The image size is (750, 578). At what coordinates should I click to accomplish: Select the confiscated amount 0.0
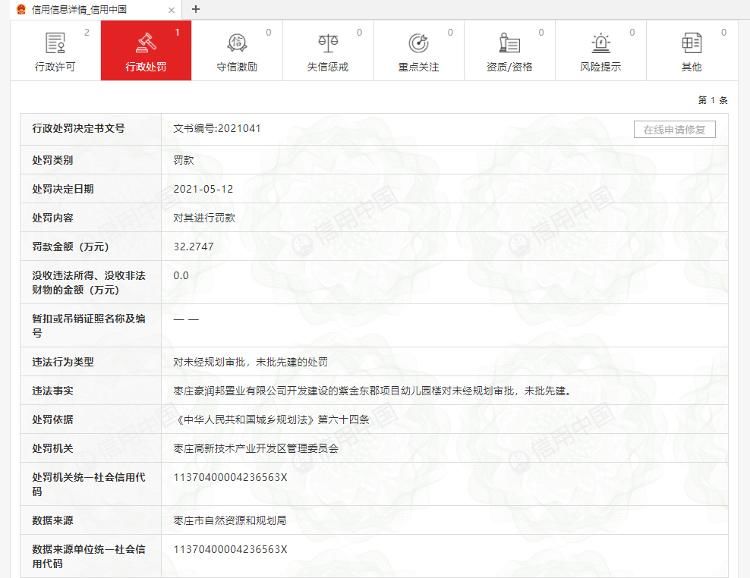181,276
